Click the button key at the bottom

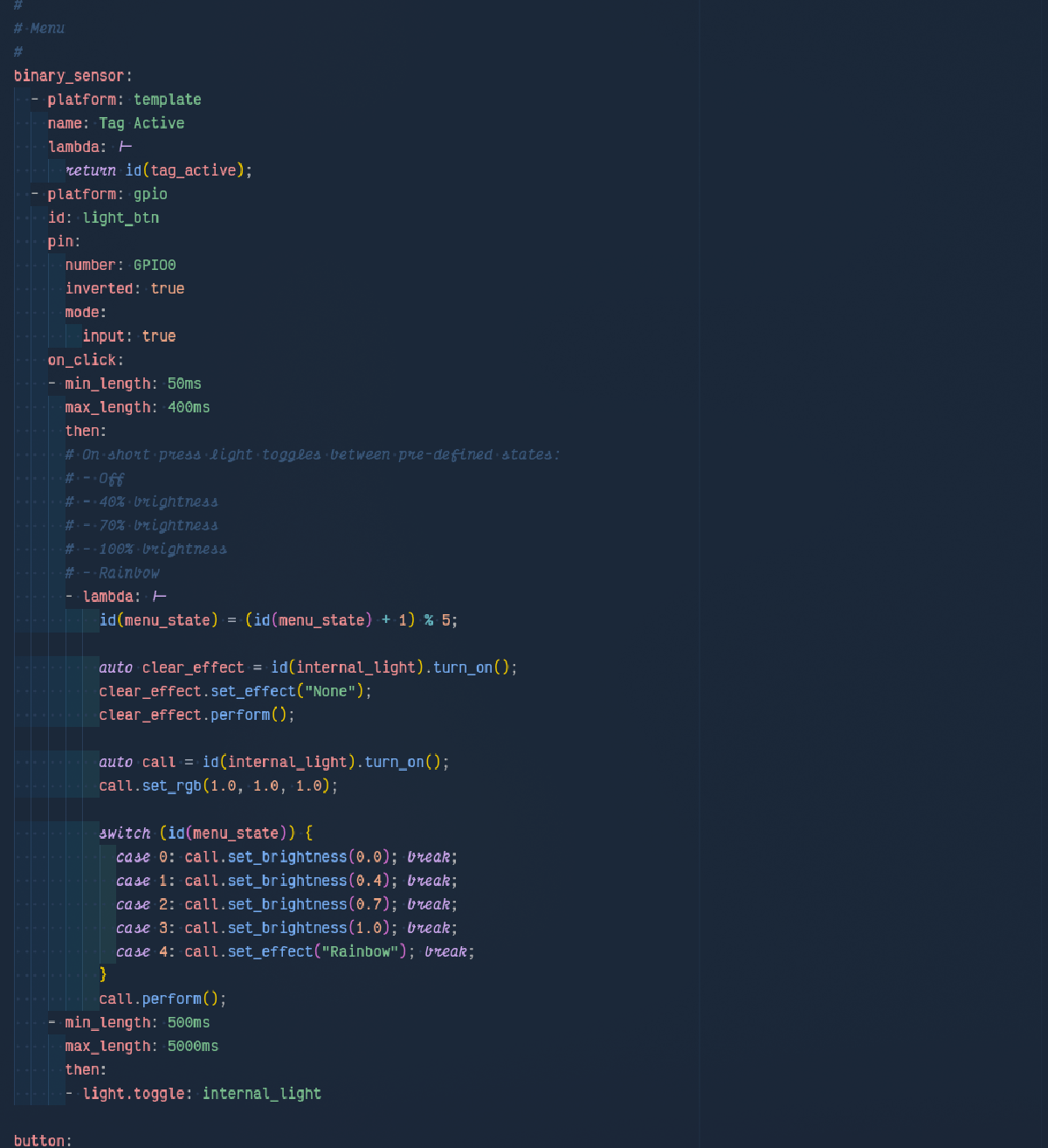pyautogui.click(x=39, y=1140)
